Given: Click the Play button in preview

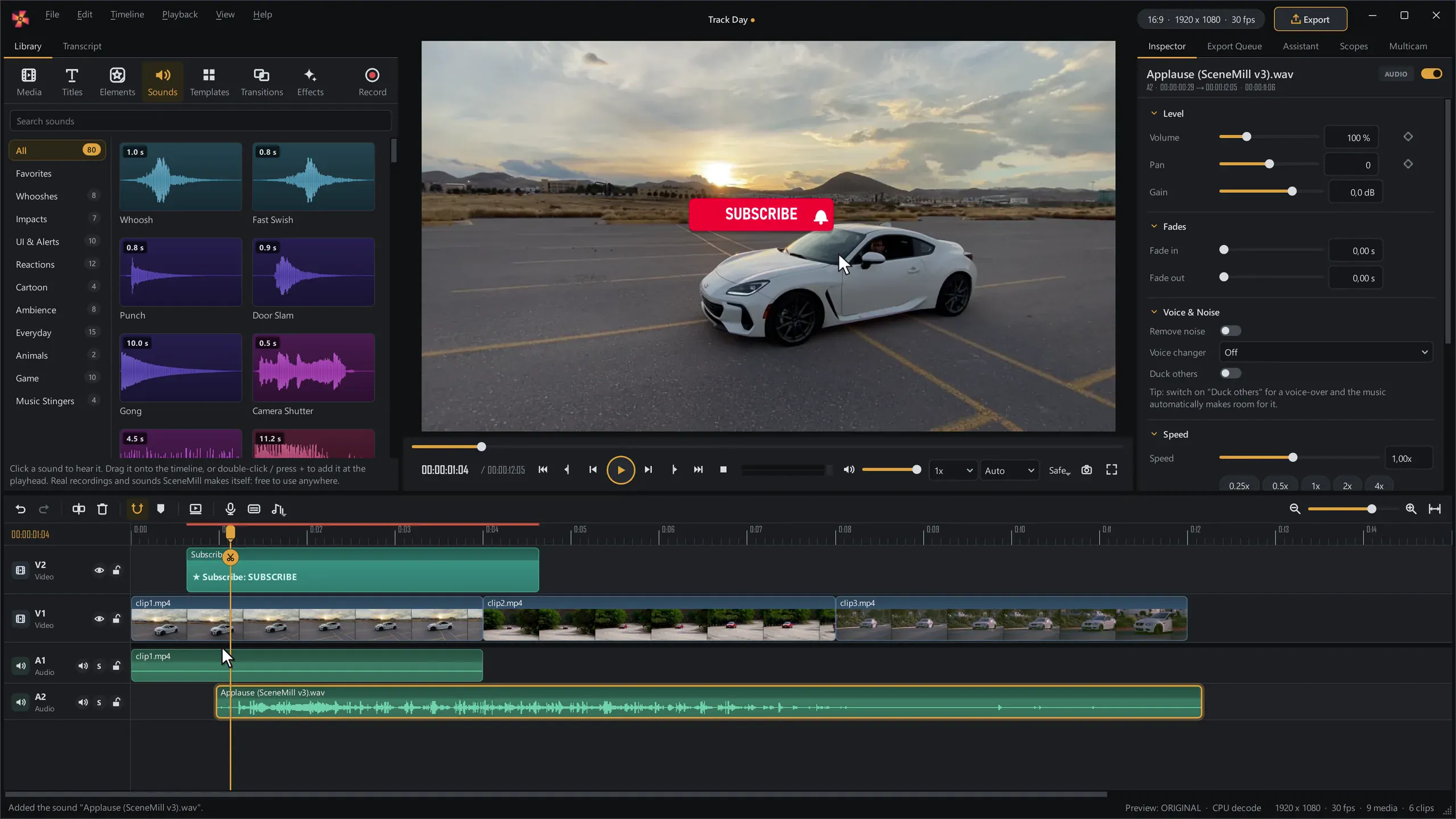Looking at the screenshot, I should (621, 470).
